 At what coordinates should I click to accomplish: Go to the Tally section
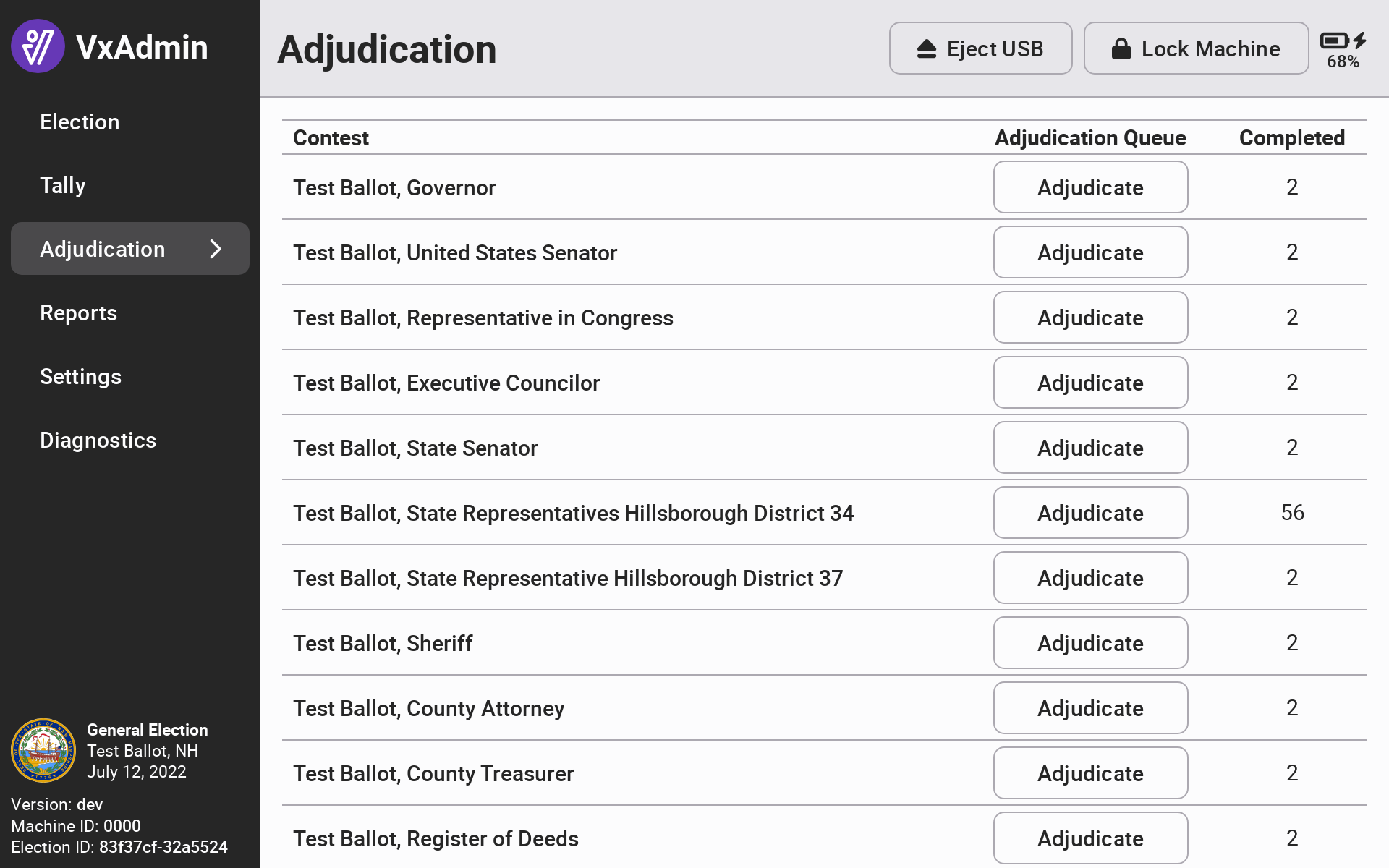pyautogui.click(x=63, y=185)
